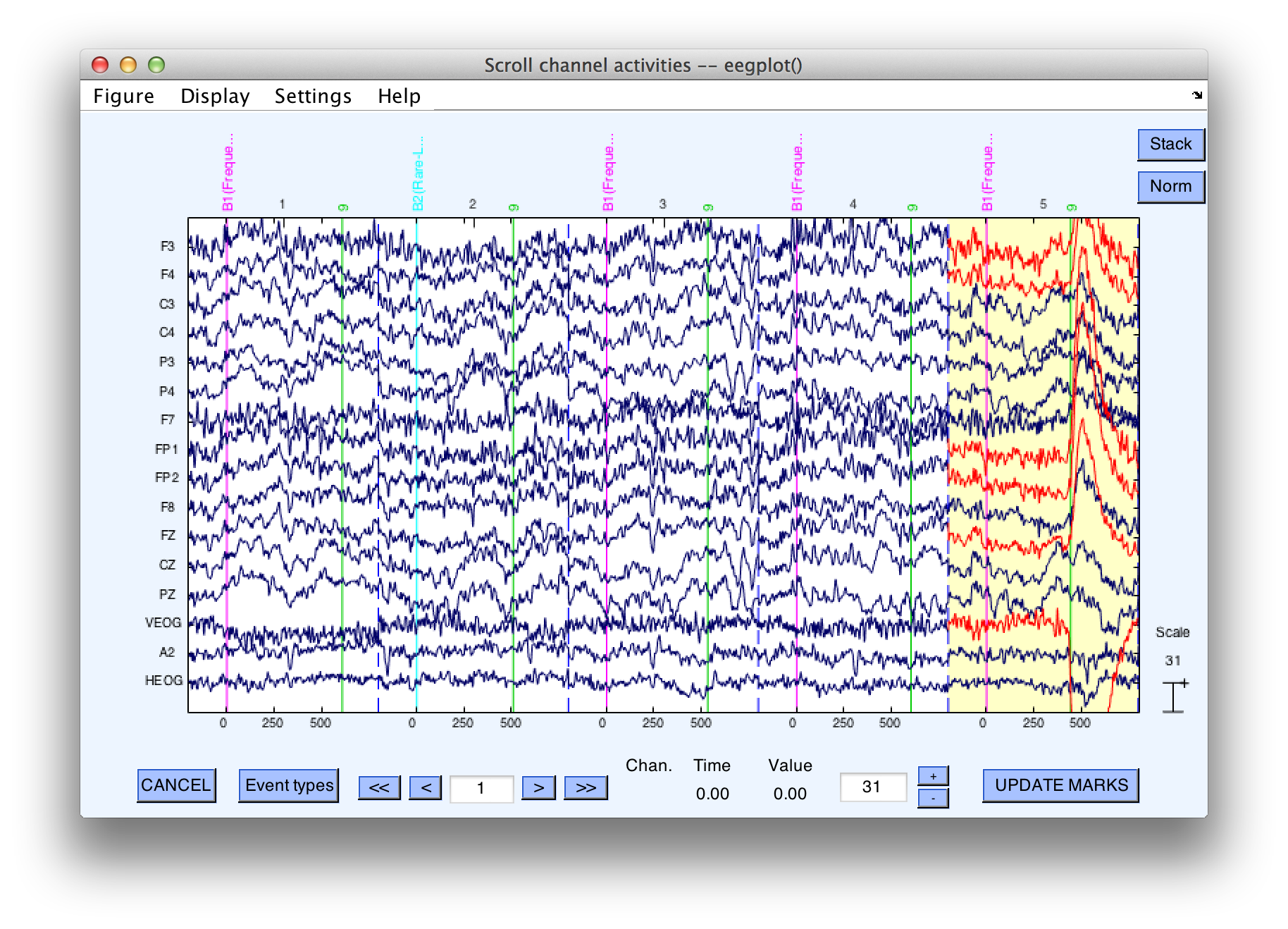Click the Norm button

1170,187
